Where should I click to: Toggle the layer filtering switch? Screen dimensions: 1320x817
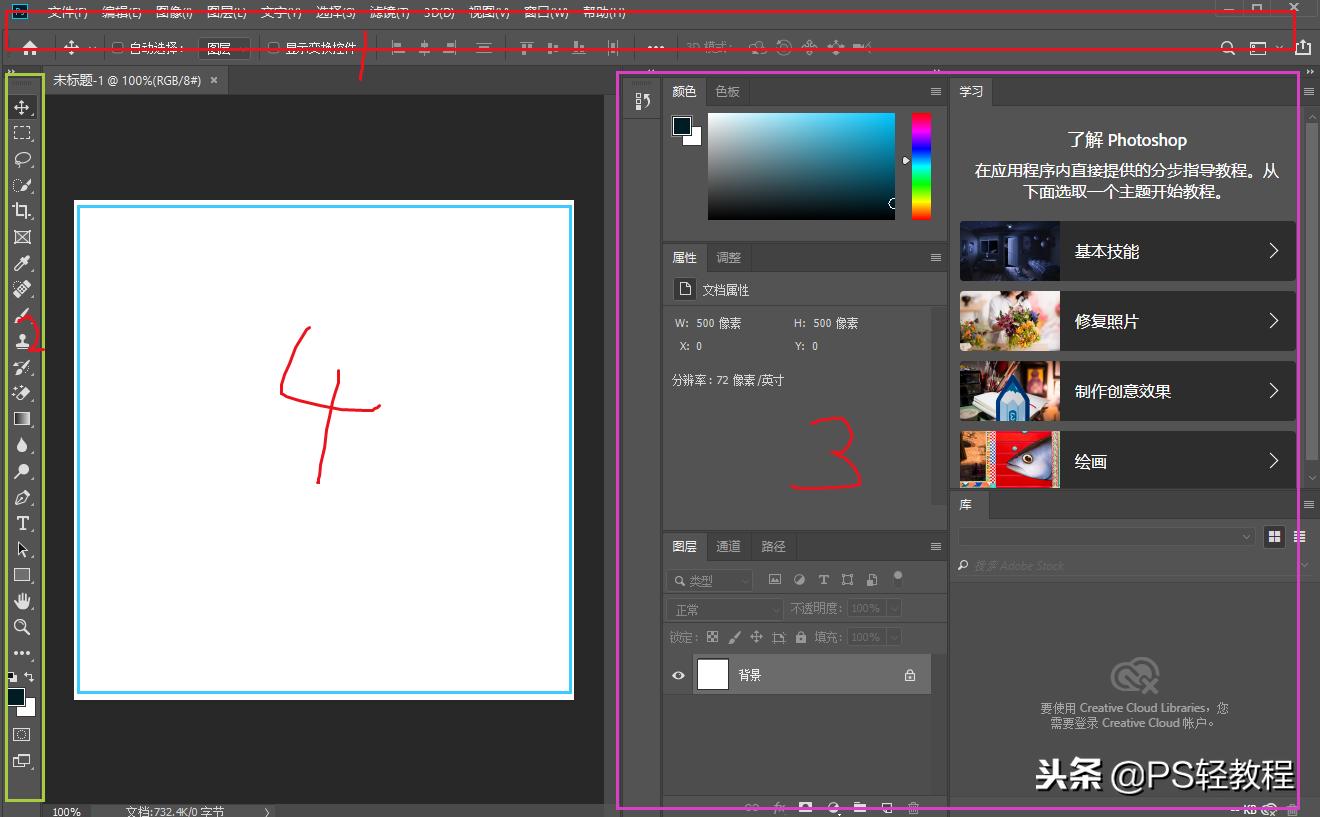897,578
